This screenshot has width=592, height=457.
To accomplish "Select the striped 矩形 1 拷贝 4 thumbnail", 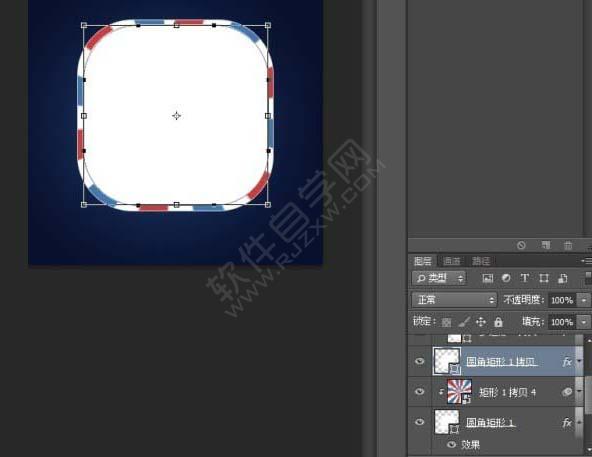I will pyautogui.click(x=459, y=391).
